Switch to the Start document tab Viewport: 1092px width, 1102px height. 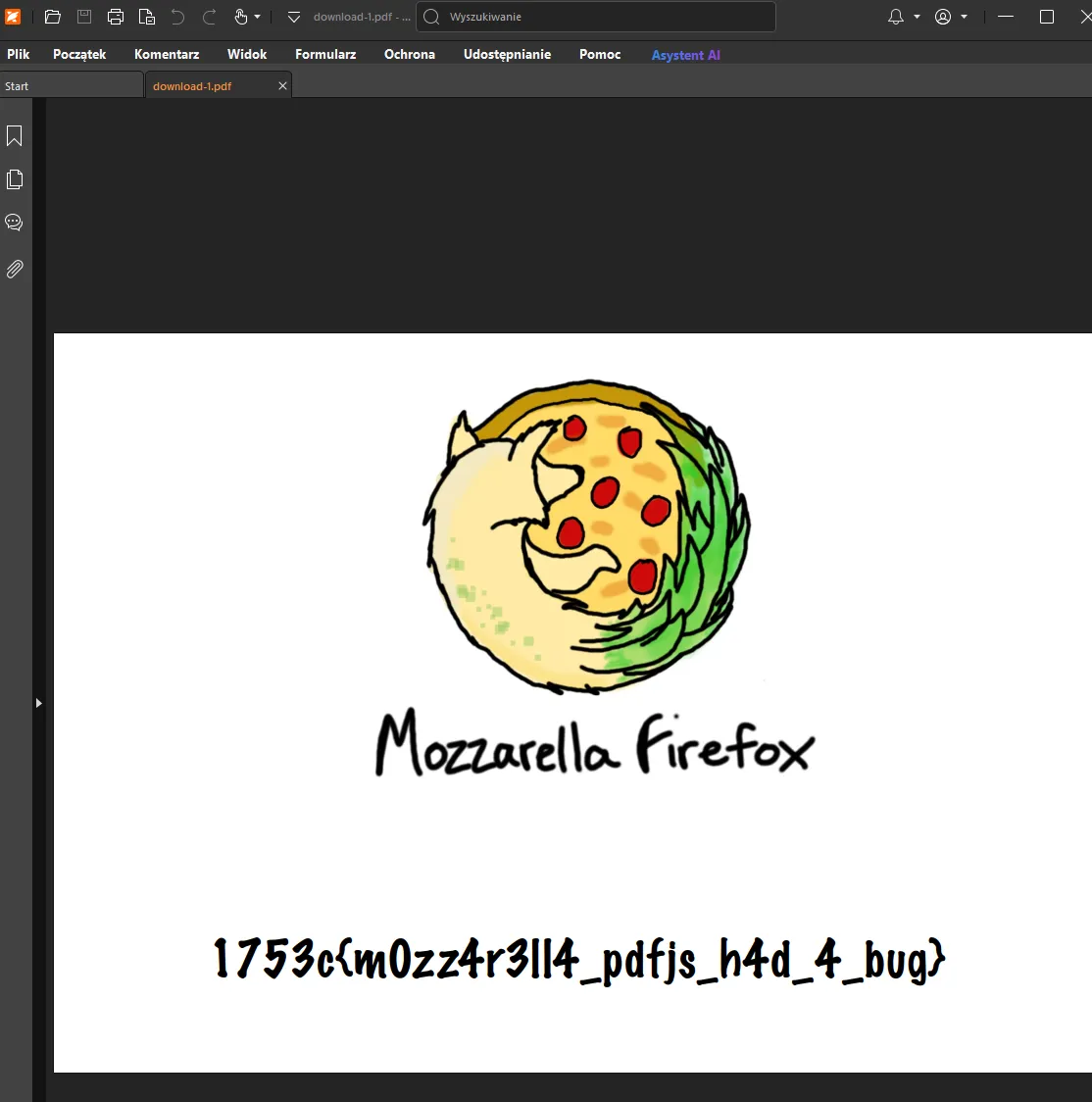coord(72,85)
